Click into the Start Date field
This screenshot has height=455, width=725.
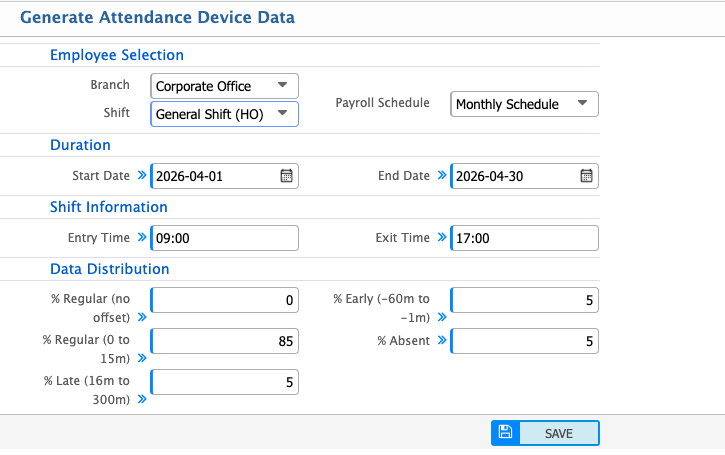pos(213,176)
